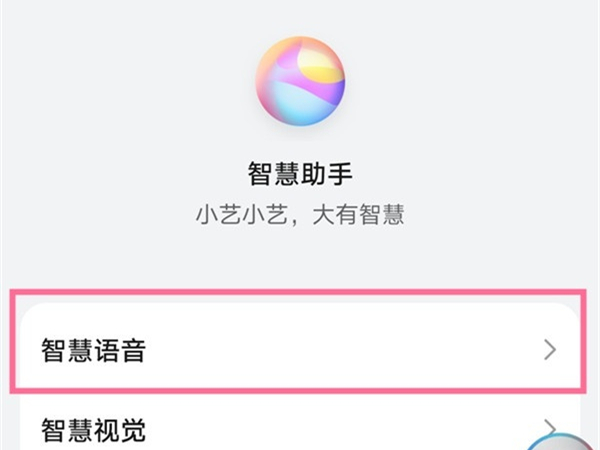Tap the colorful 智慧助手 orb icon
The height and width of the screenshot is (450, 600).
[300, 81]
